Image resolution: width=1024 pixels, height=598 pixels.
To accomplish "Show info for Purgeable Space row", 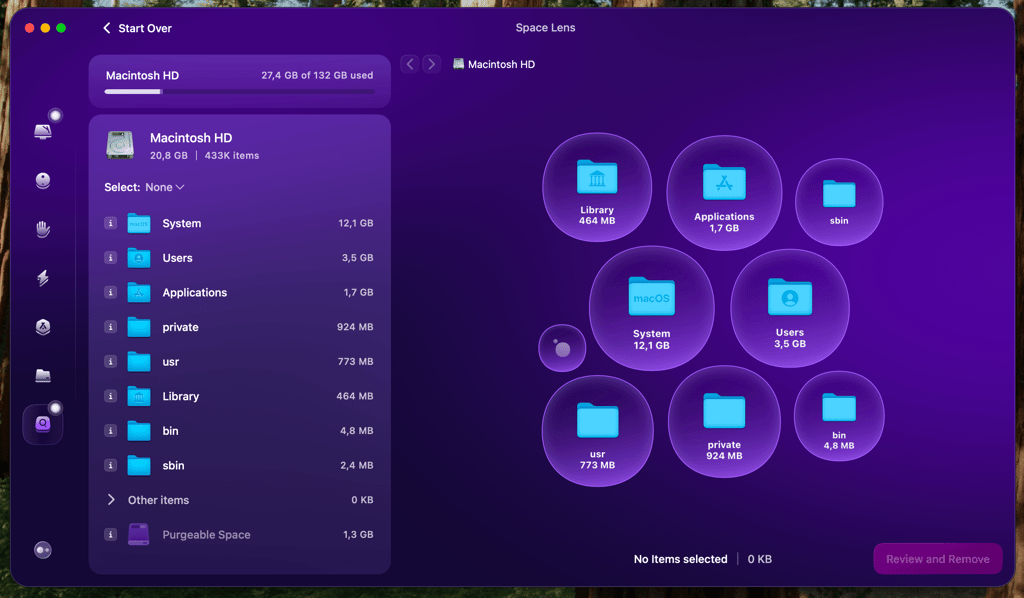I will tap(110, 535).
